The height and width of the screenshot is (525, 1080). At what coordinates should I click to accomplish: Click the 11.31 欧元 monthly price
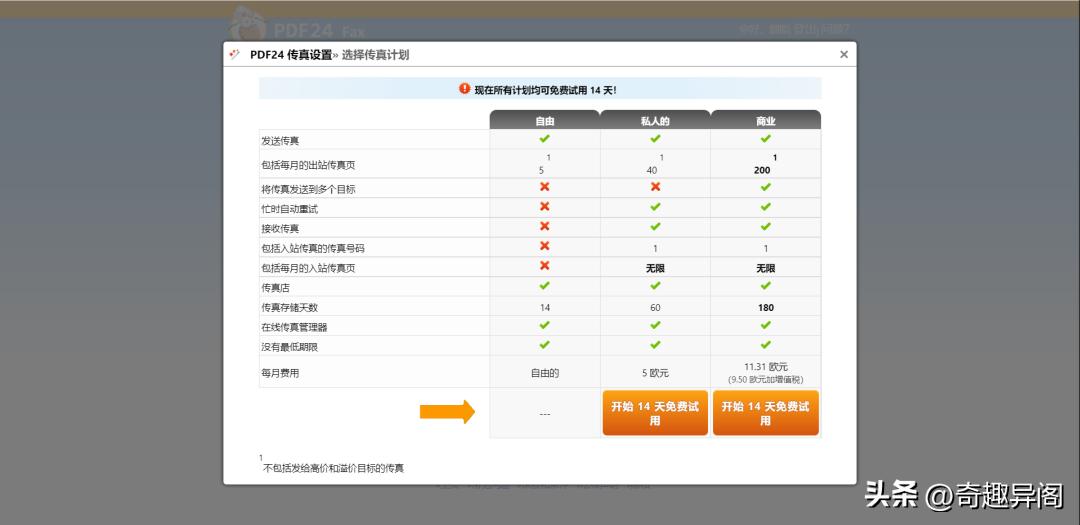(x=765, y=367)
